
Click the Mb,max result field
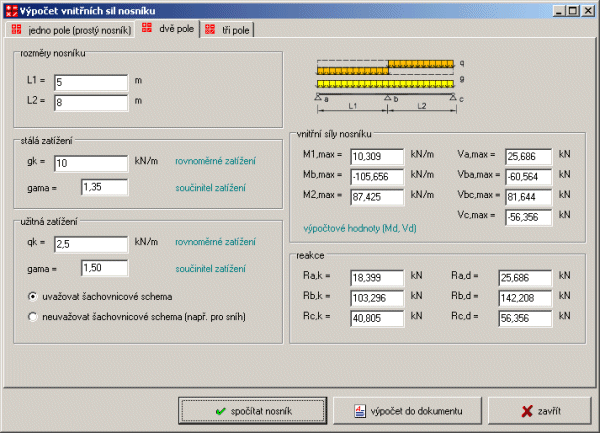click(377, 177)
